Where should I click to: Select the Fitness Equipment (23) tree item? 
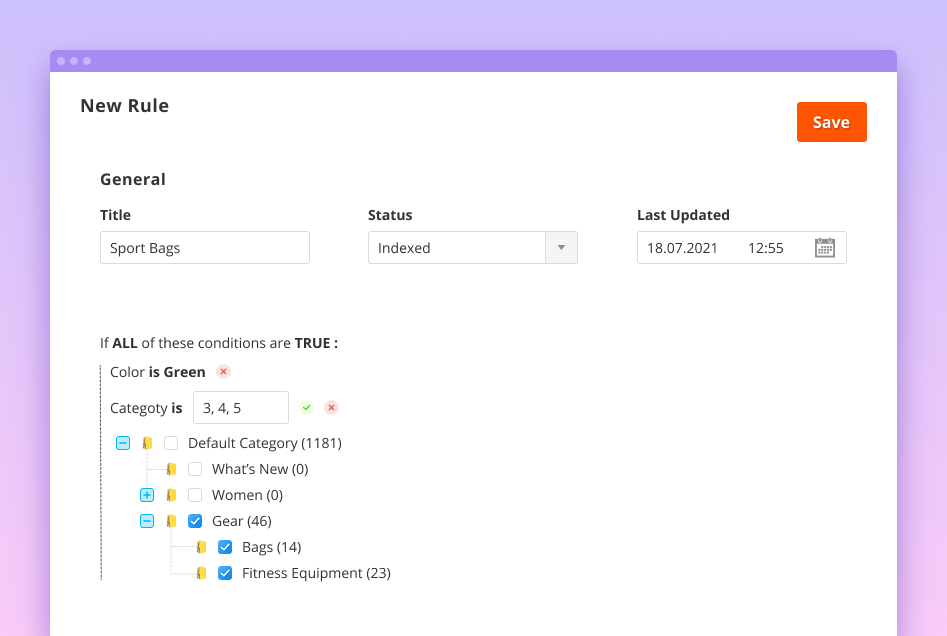(x=315, y=573)
